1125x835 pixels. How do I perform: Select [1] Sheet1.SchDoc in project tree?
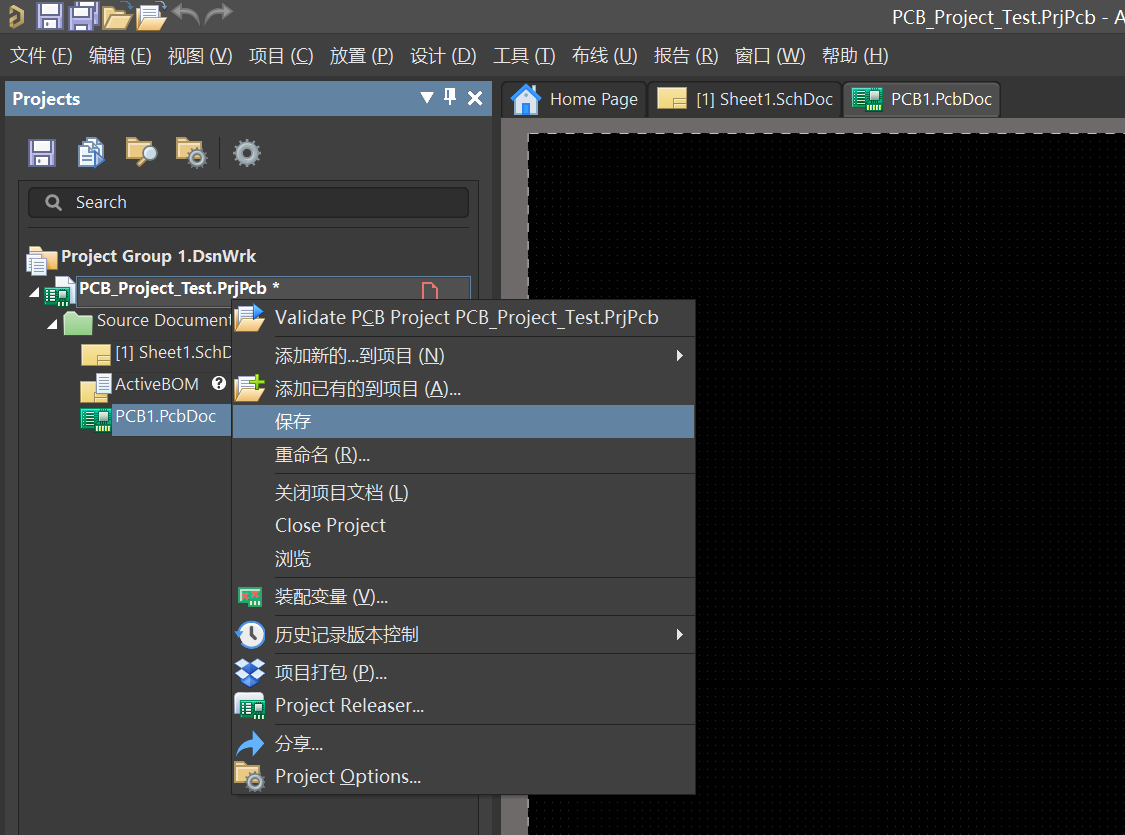tap(173, 352)
